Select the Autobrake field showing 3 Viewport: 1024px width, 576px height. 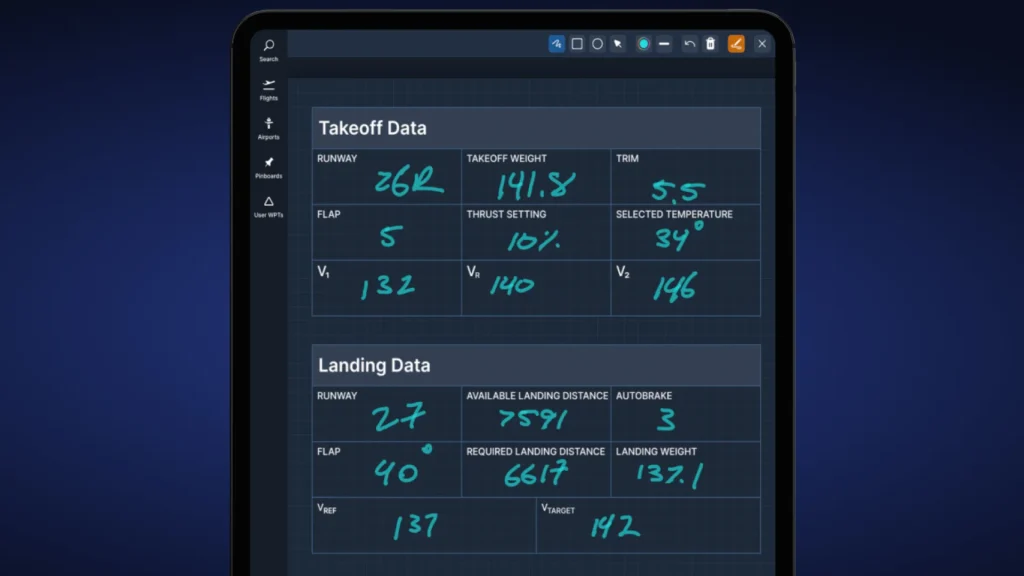click(685, 415)
